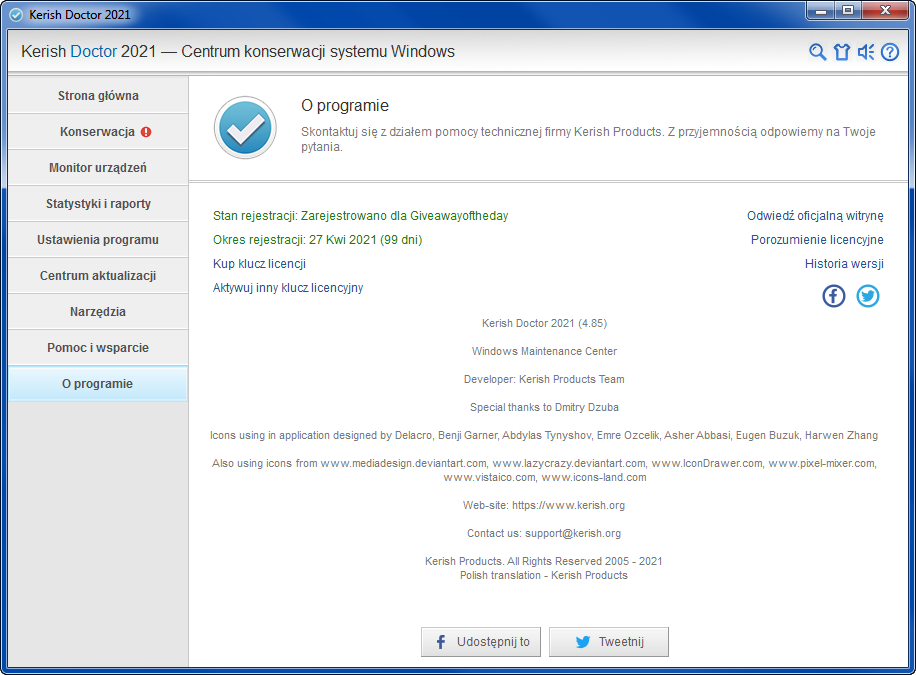This screenshot has width=916, height=675.
Task: Open Porozumienie licencyjne link
Action: (817, 240)
